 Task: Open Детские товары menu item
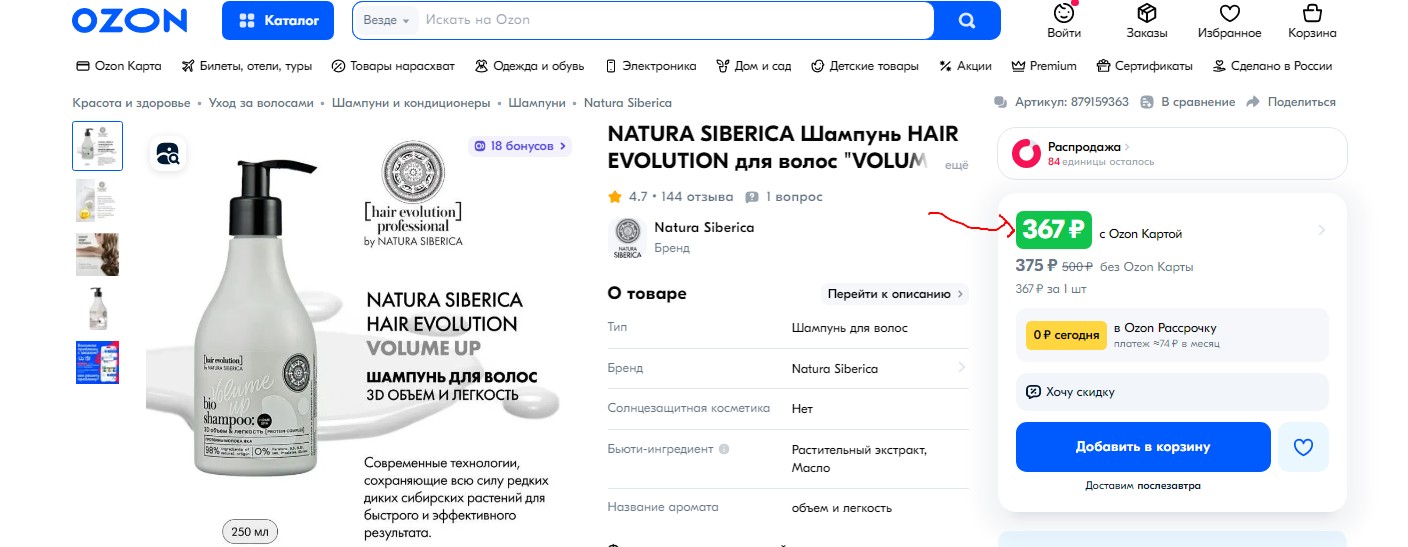coord(864,66)
